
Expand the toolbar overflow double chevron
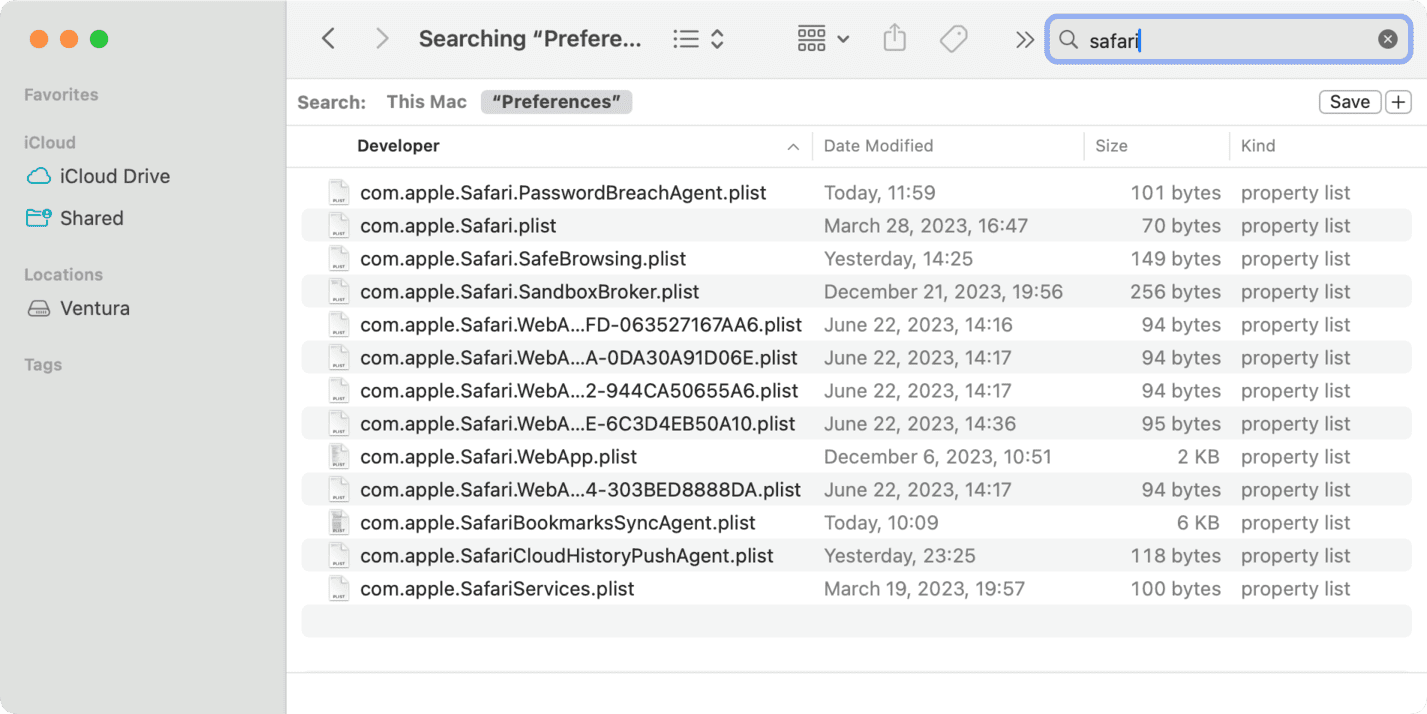1024,39
